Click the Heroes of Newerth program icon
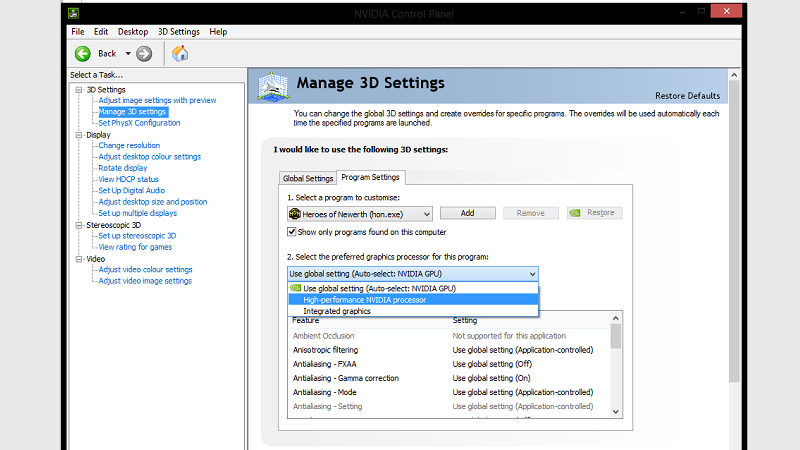 coord(295,213)
